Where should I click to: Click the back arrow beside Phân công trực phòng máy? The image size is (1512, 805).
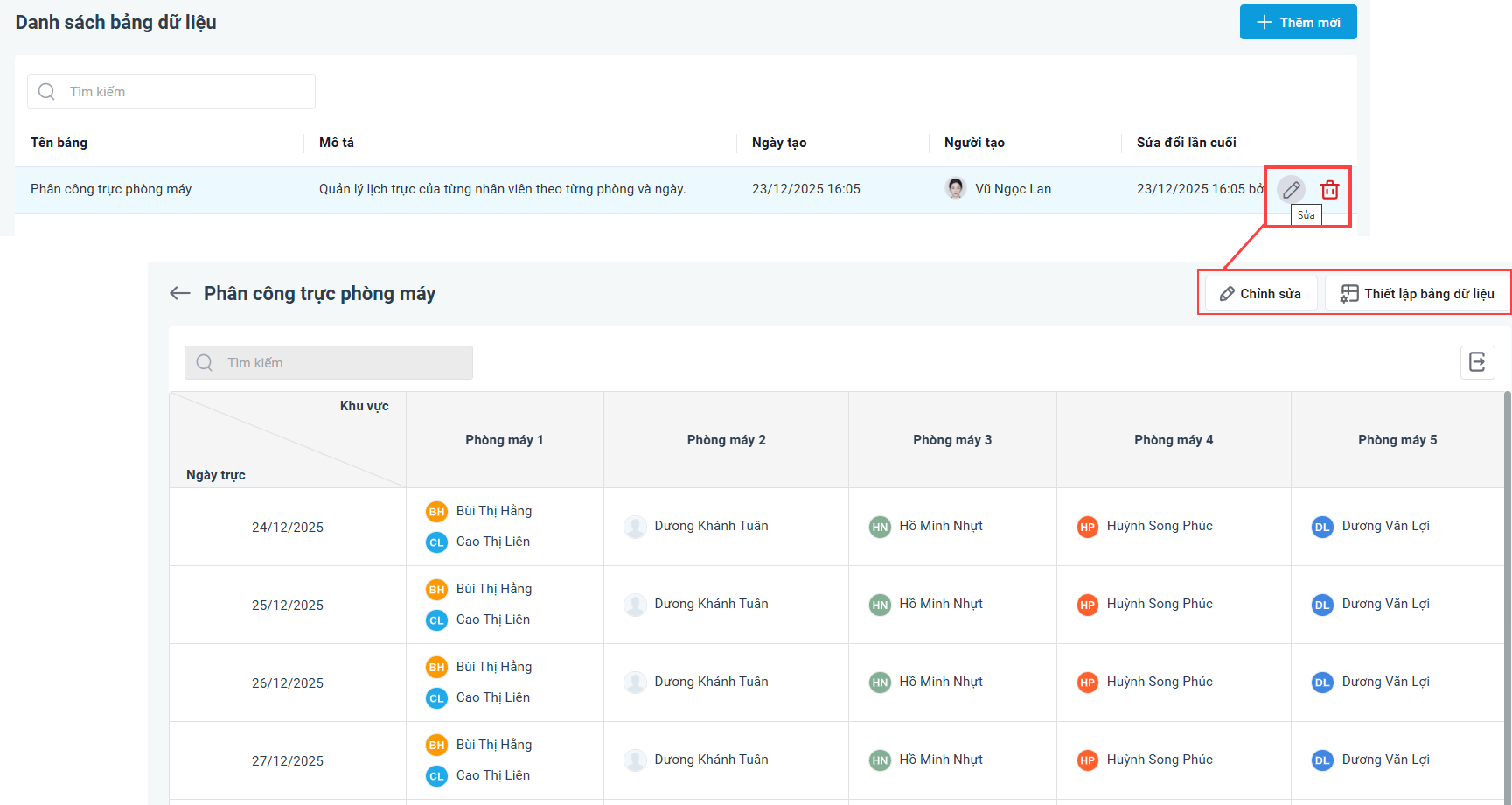point(180,293)
